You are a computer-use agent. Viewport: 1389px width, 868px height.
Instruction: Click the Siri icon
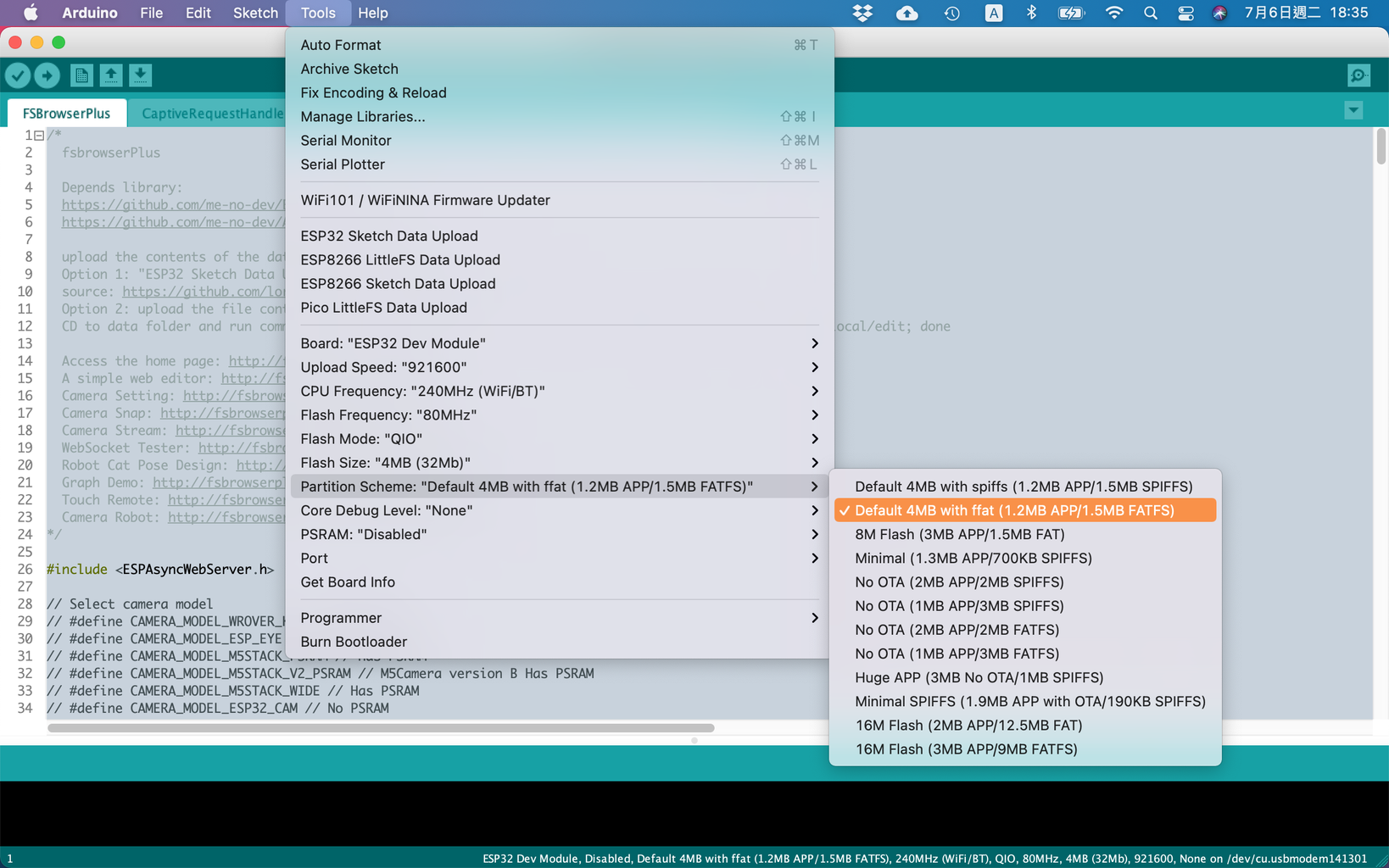[x=1219, y=13]
